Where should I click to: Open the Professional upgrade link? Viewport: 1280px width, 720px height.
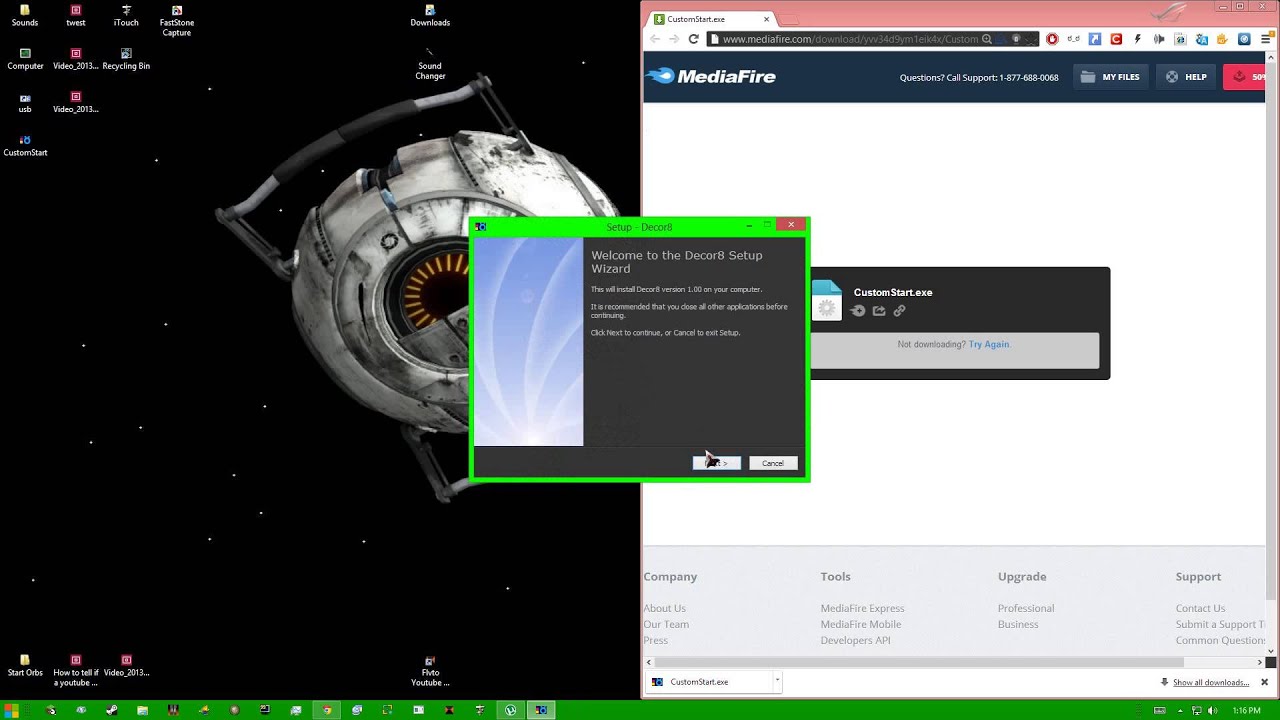[1026, 608]
